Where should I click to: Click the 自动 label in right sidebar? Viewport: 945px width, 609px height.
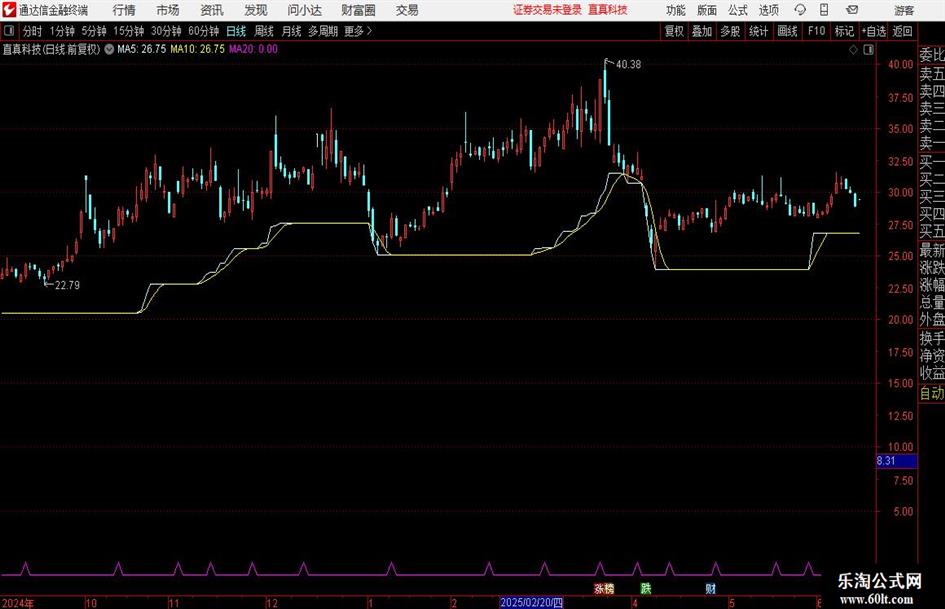click(932, 393)
